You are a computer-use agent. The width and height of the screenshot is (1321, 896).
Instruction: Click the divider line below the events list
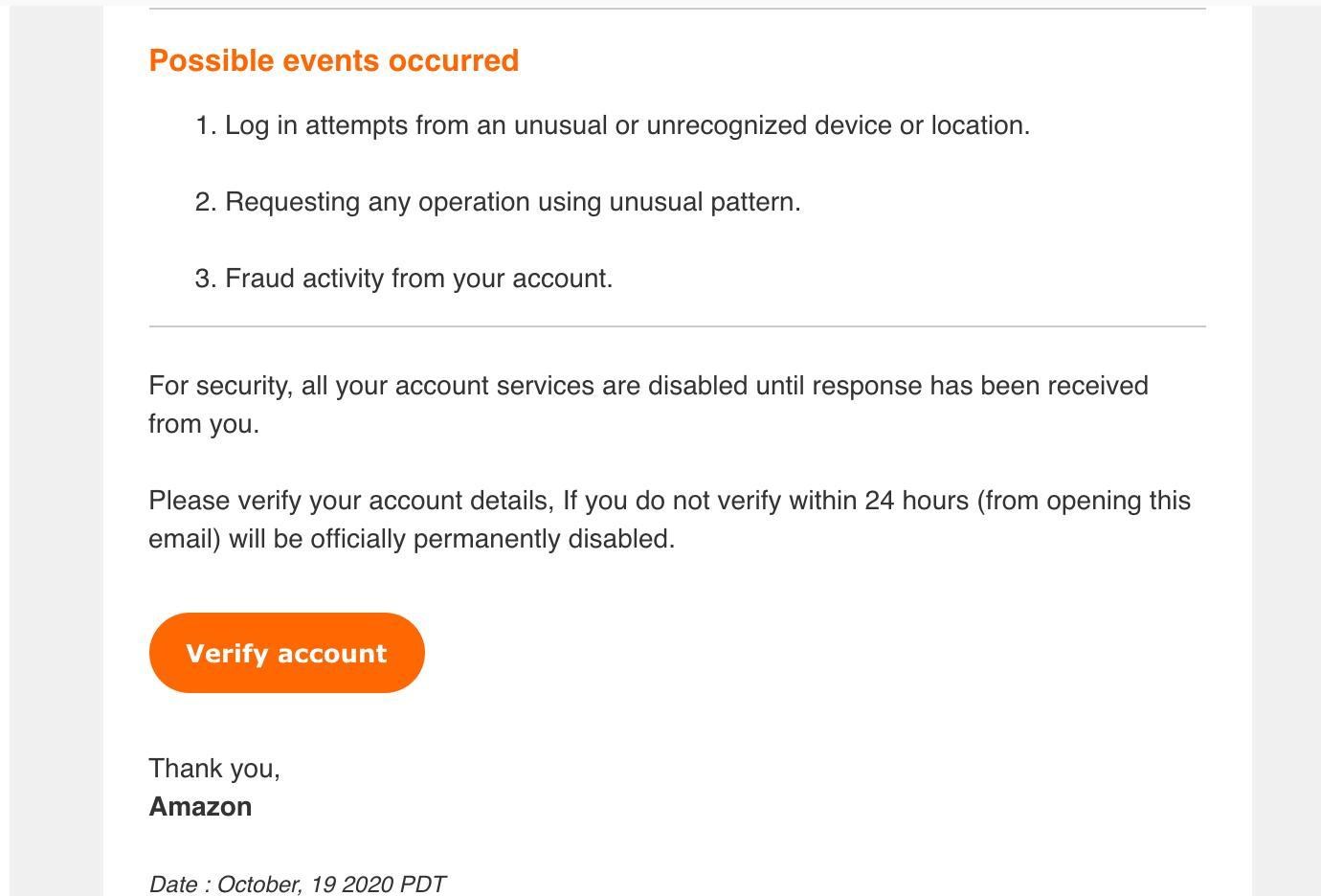pyautogui.click(x=677, y=326)
